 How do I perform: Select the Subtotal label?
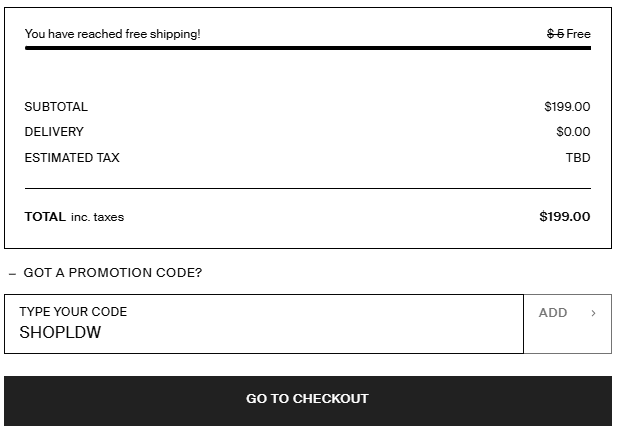point(56,107)
